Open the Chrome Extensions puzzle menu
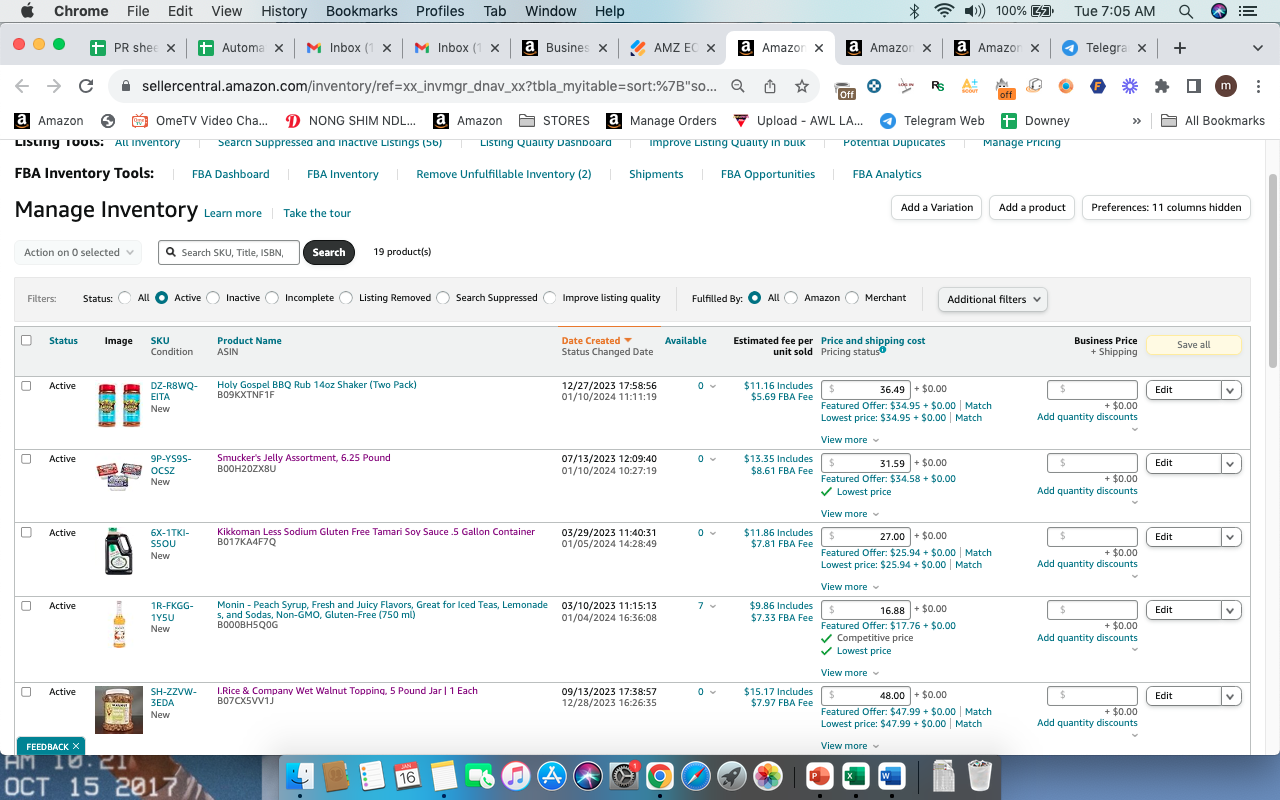Viewport: 1280px width, 800px height. click(x=1162, y=86)
